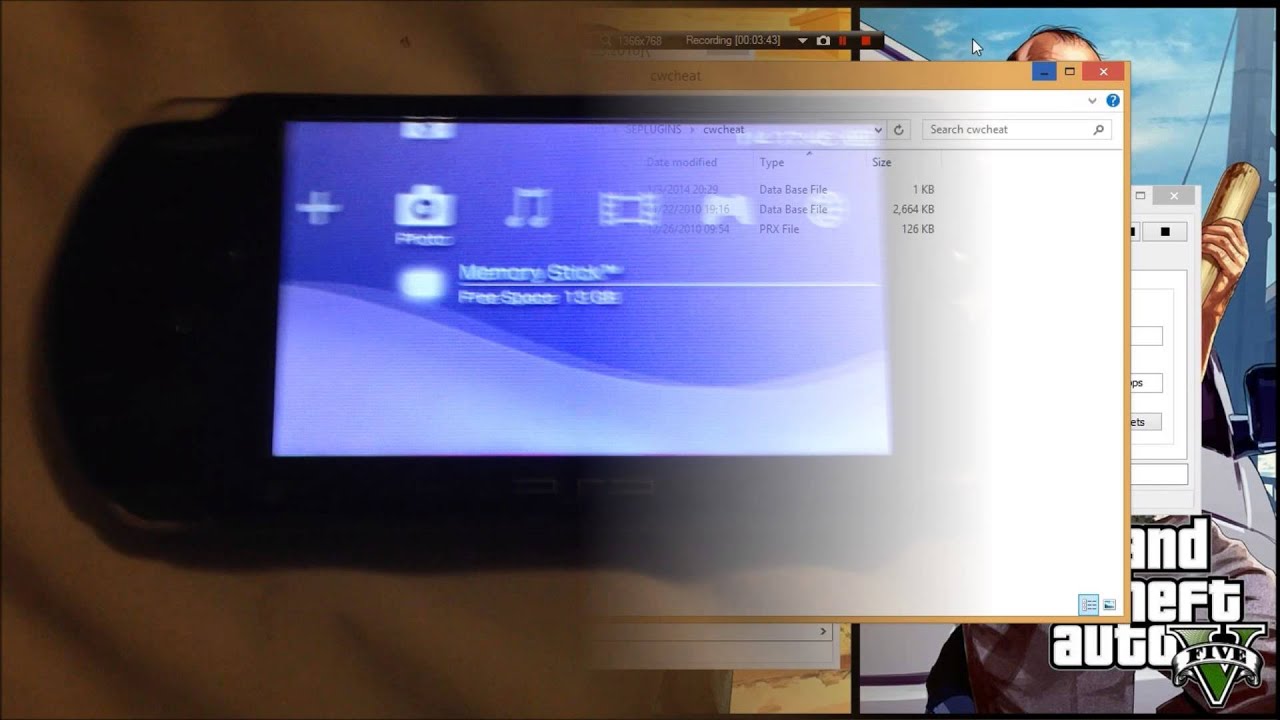The height and width of the screenshot is (720, 1280).
Task: Click the search magnifier icon
Action: click(1098, 129)
